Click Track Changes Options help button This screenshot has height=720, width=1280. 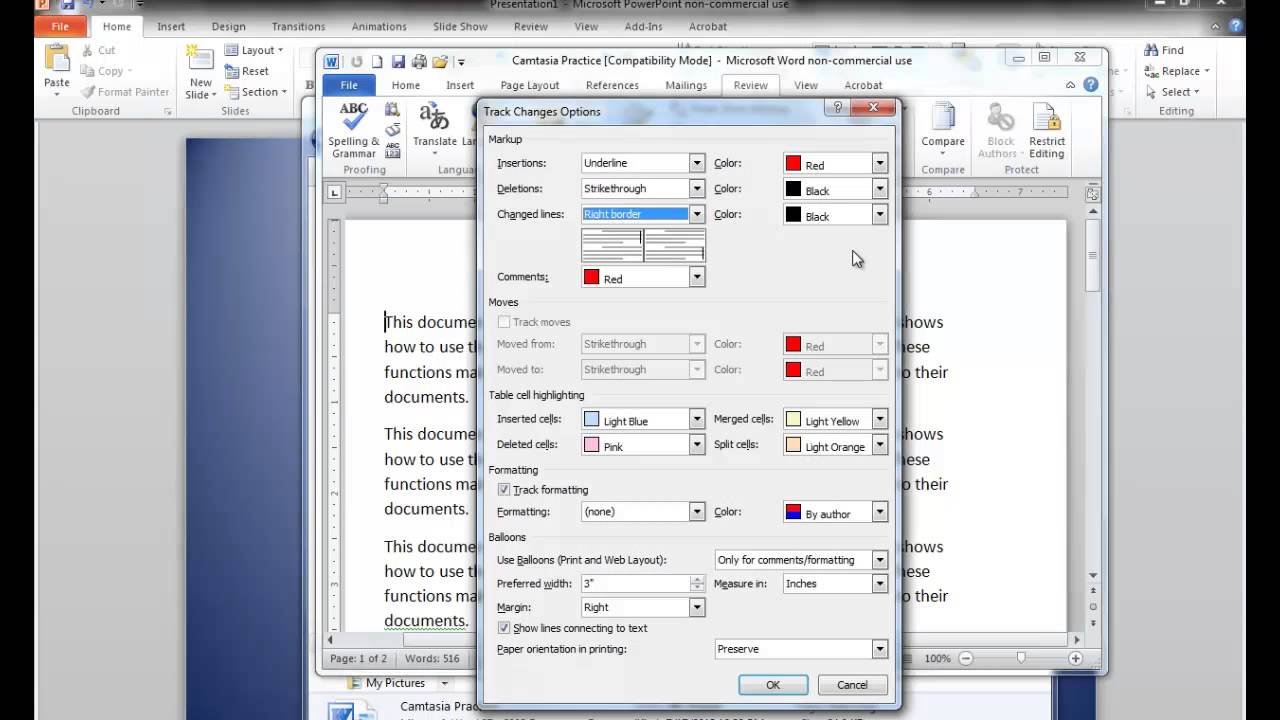tap(837, 107)
